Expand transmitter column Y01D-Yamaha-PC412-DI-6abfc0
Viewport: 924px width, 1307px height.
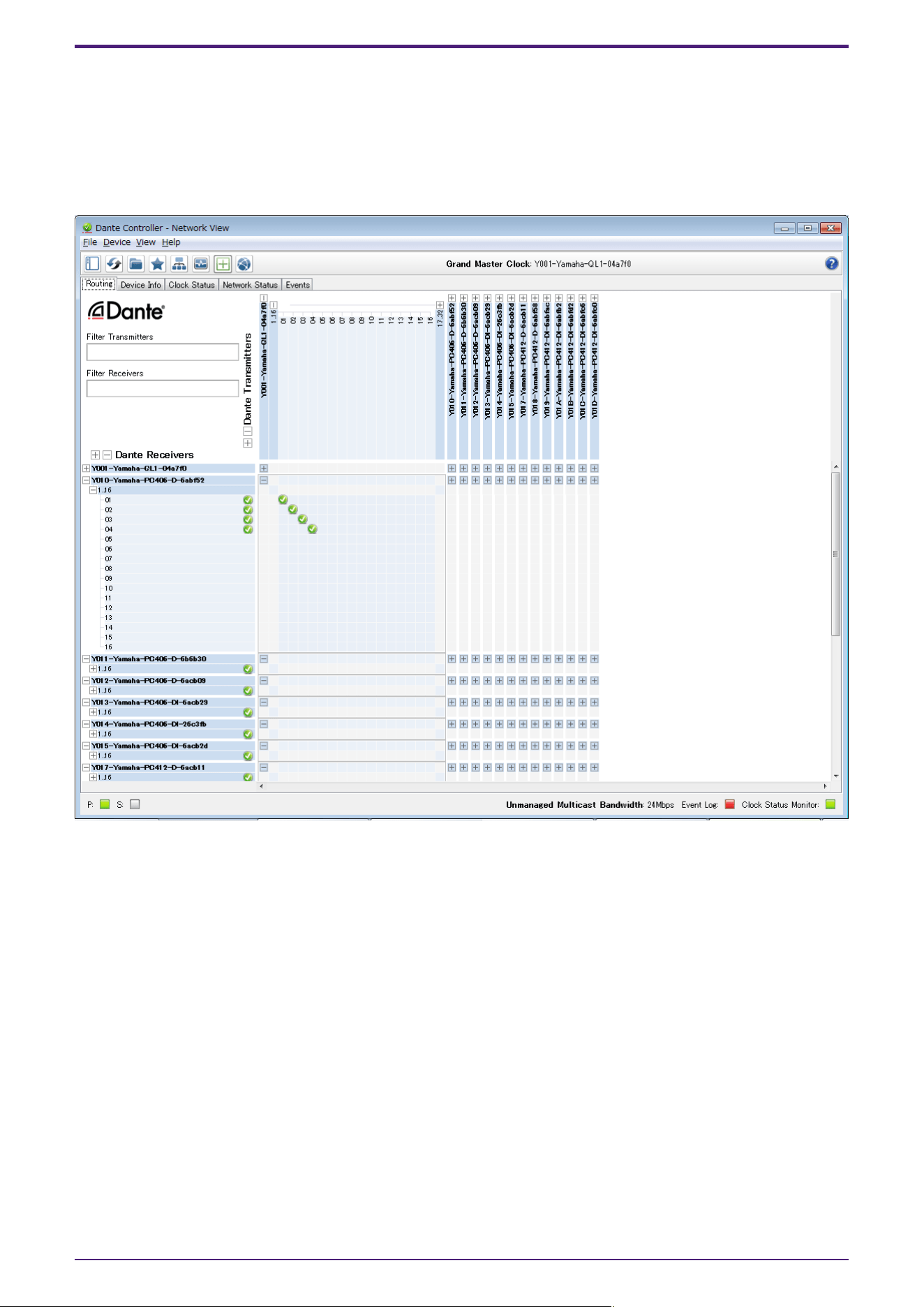(594, 298)
